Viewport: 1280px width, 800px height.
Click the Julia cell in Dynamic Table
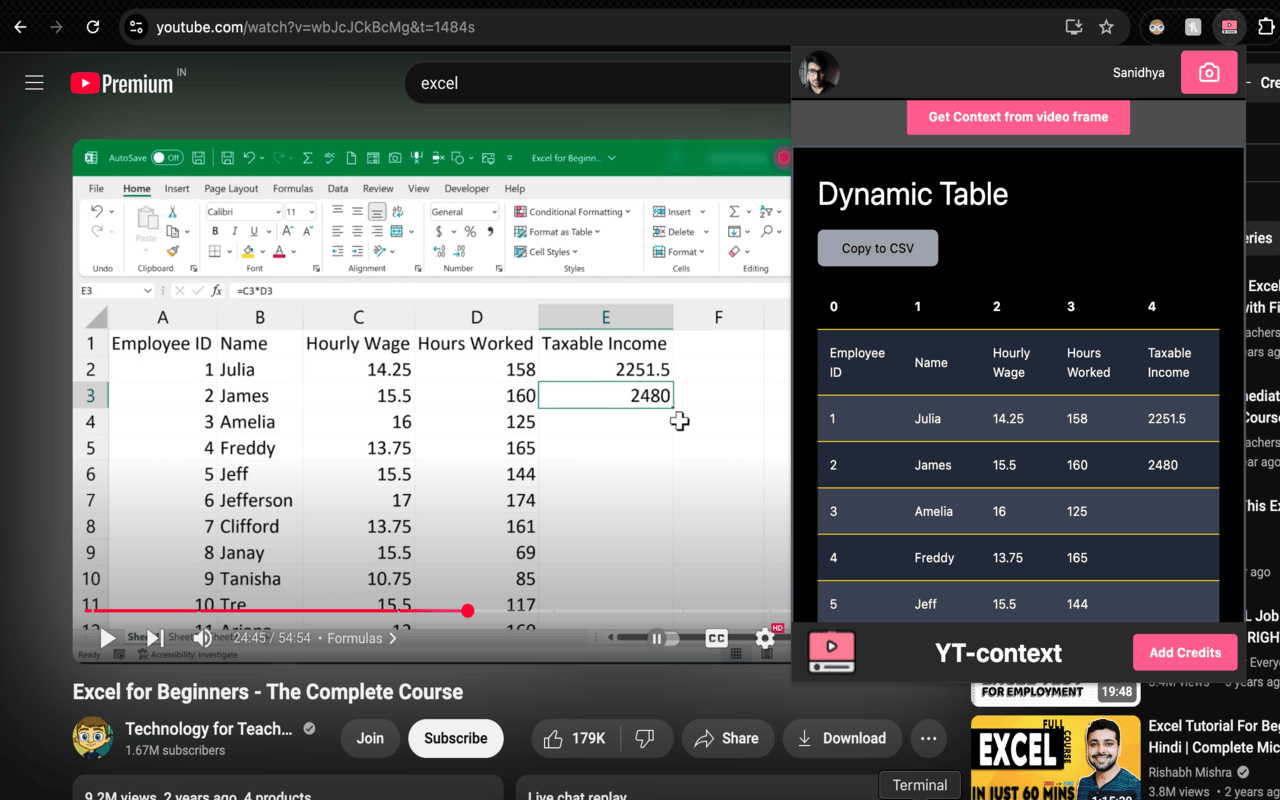[x=928, y=418]
